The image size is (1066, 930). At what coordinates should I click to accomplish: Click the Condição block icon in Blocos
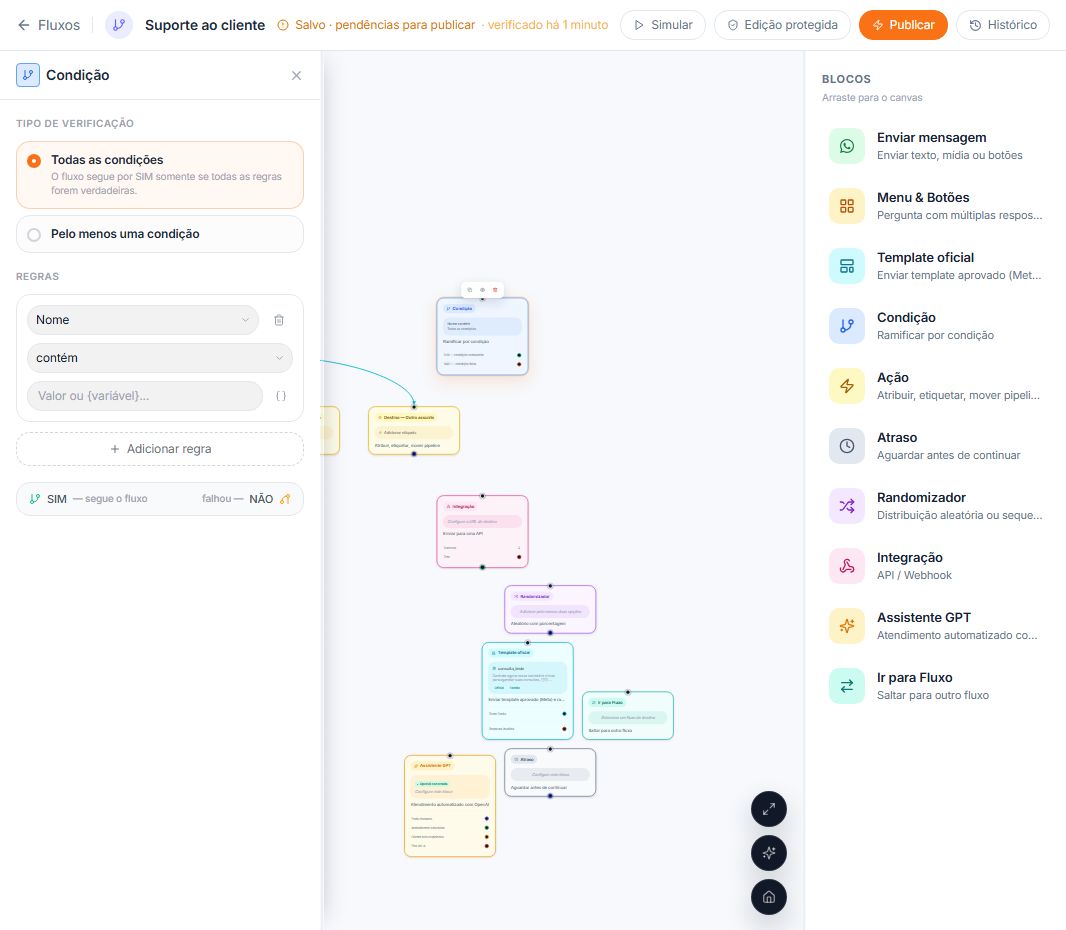click(846, 326)
